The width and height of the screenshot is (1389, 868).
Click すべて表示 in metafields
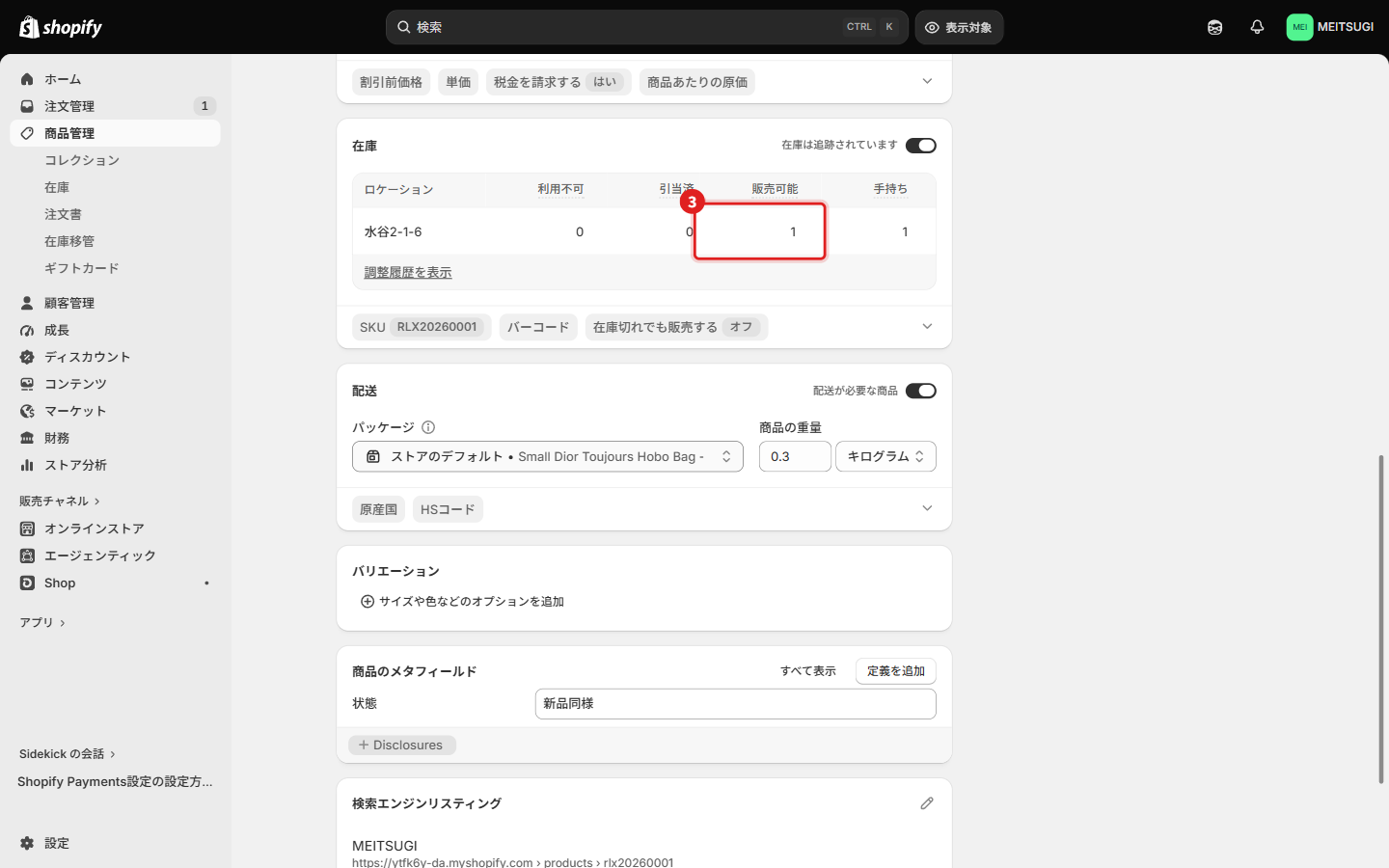click(808, 671)
